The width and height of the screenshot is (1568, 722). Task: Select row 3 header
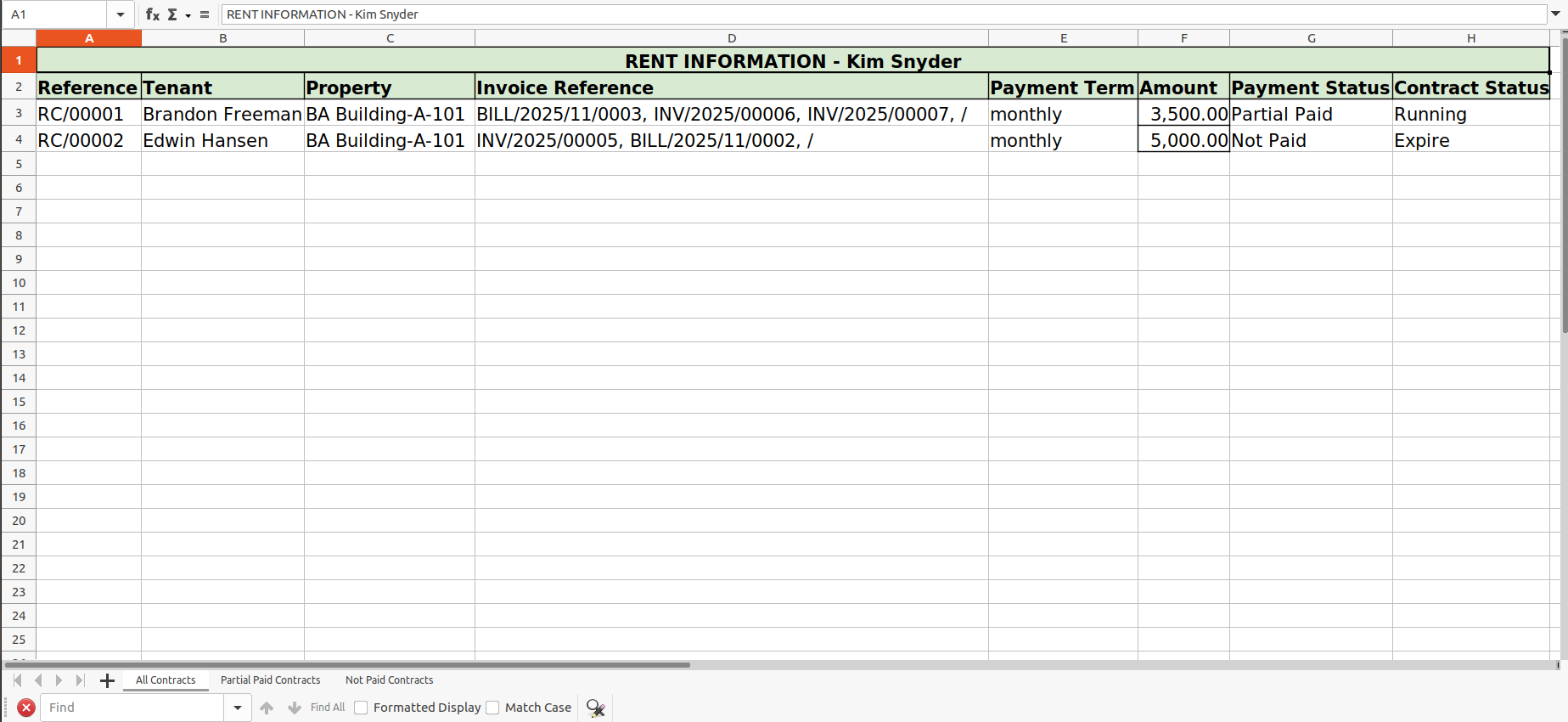[19, 113]
